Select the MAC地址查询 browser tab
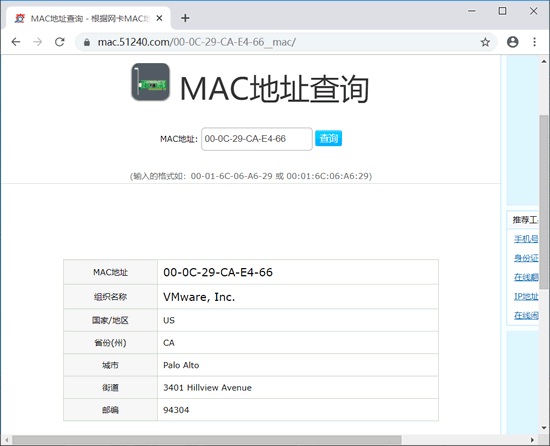The image size is (550, 446). coord(88,18)
